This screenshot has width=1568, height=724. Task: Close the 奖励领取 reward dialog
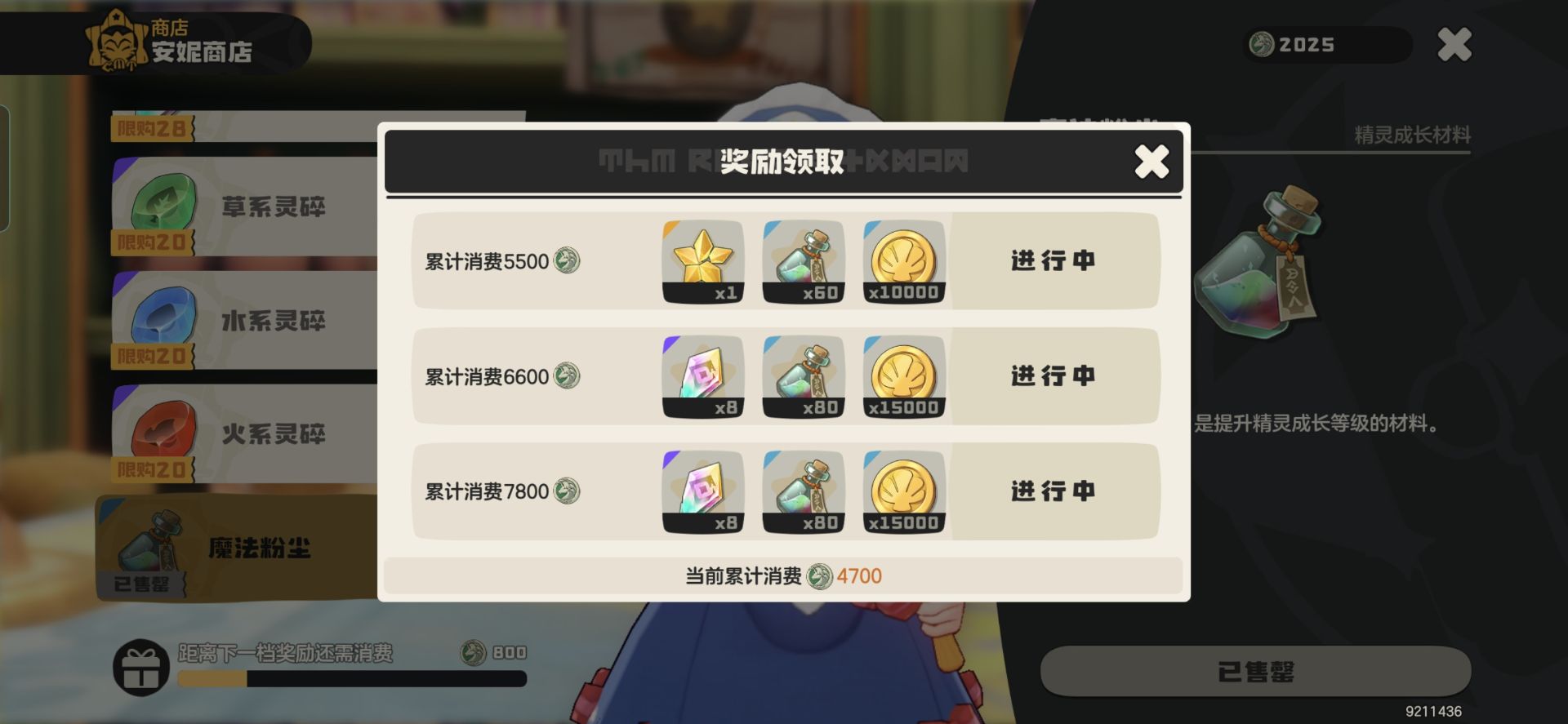[x=1151, y=161]
